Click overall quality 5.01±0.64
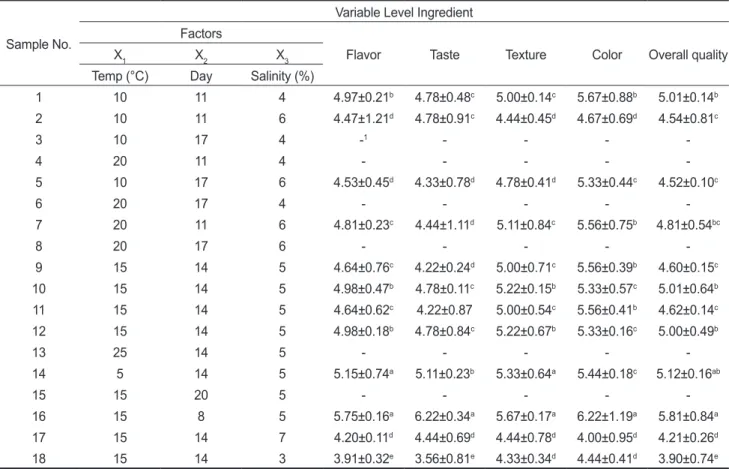This screenshot has height=469, width=729. pyautogui.click(x=688, y=289)
